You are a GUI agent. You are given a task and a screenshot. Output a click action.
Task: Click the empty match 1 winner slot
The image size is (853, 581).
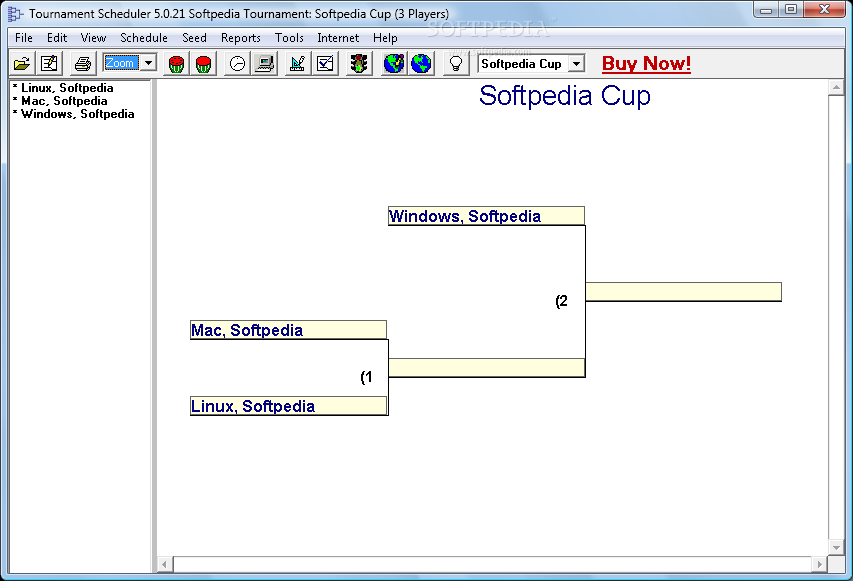[x=487, y=368]
